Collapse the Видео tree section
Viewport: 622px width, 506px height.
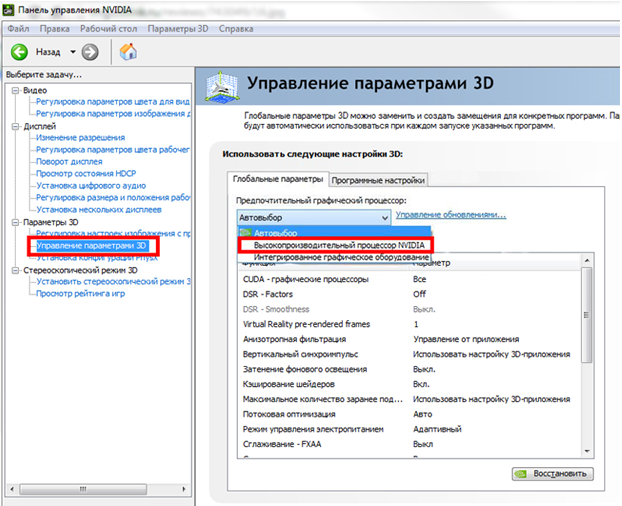15,90
